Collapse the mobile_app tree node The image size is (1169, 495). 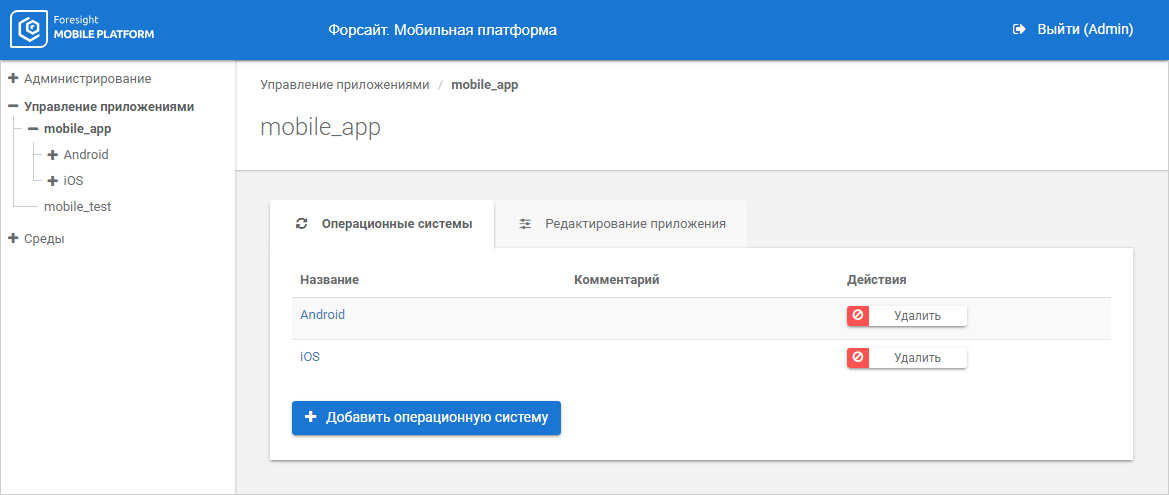pos(33,129)
